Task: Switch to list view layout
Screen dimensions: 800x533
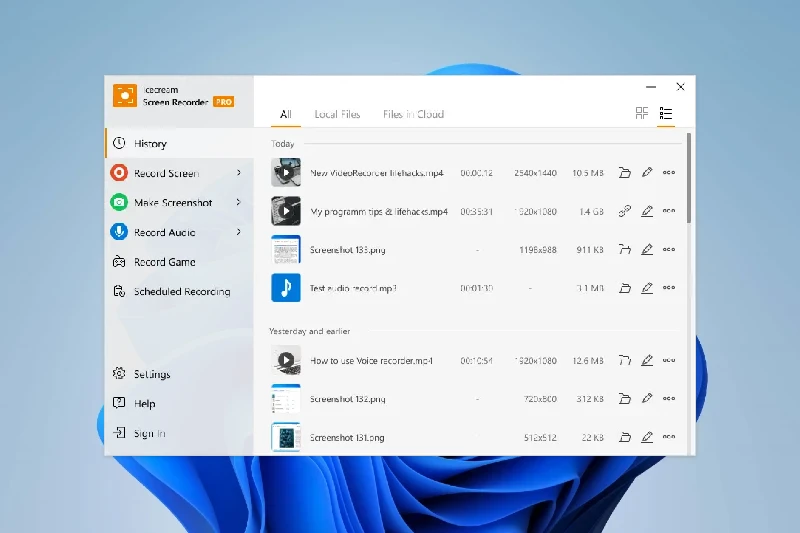Action: (x=666, y=113)
